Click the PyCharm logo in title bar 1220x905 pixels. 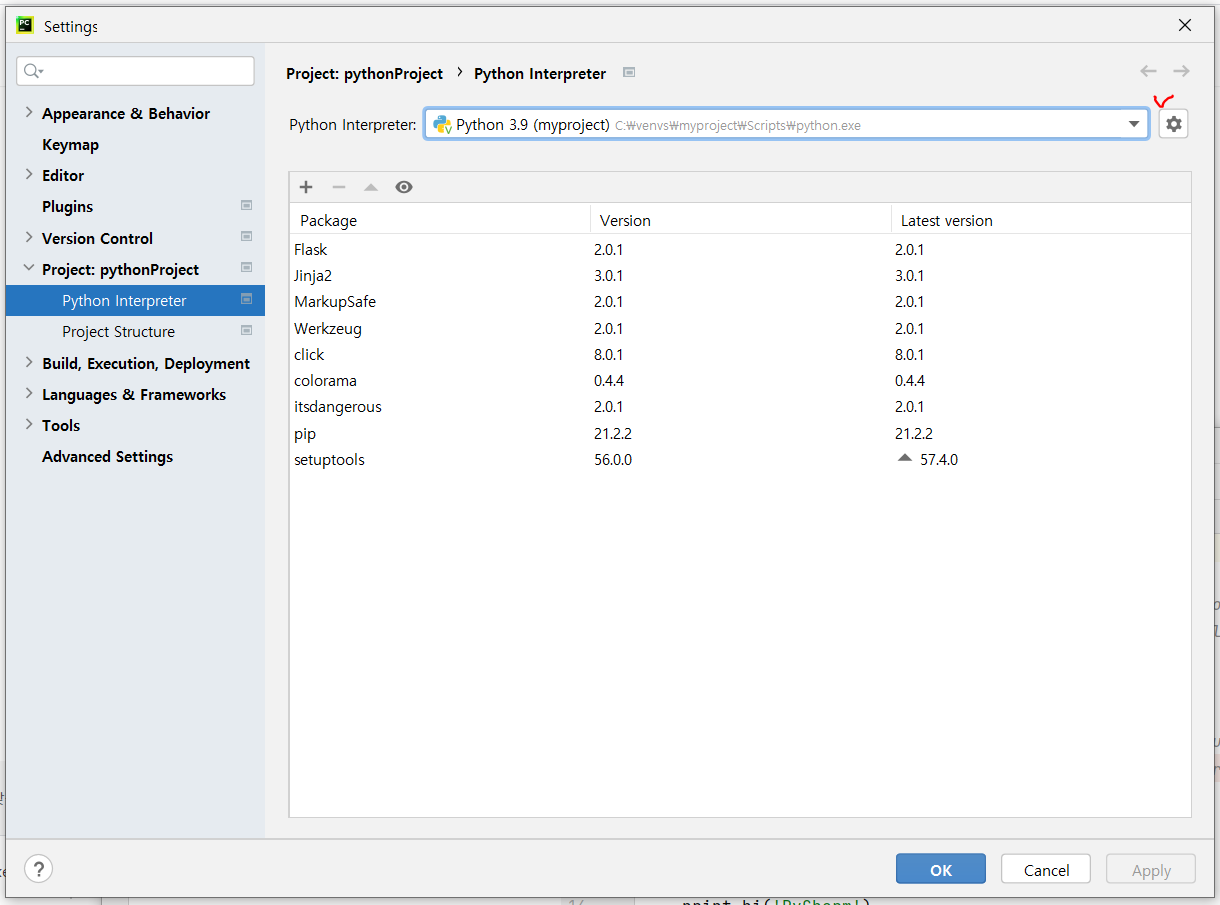click(x=25, y=25)
